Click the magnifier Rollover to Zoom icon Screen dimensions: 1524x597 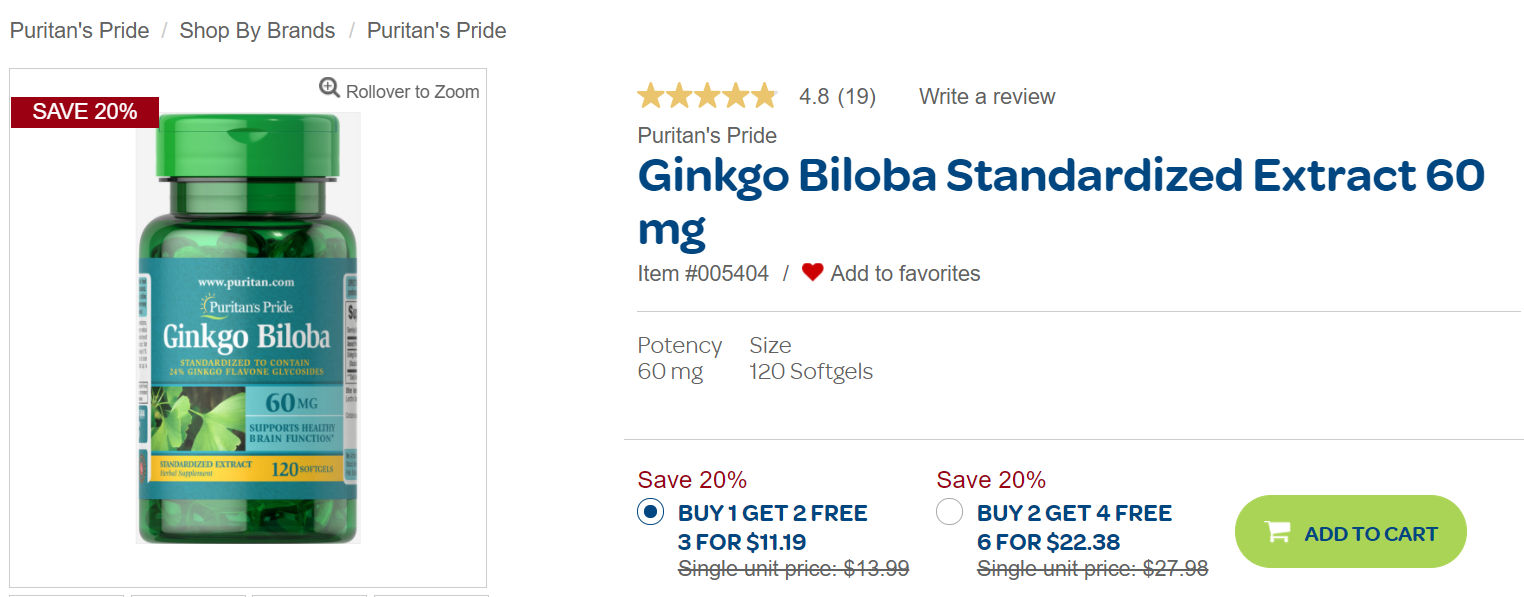pos(329,88)
